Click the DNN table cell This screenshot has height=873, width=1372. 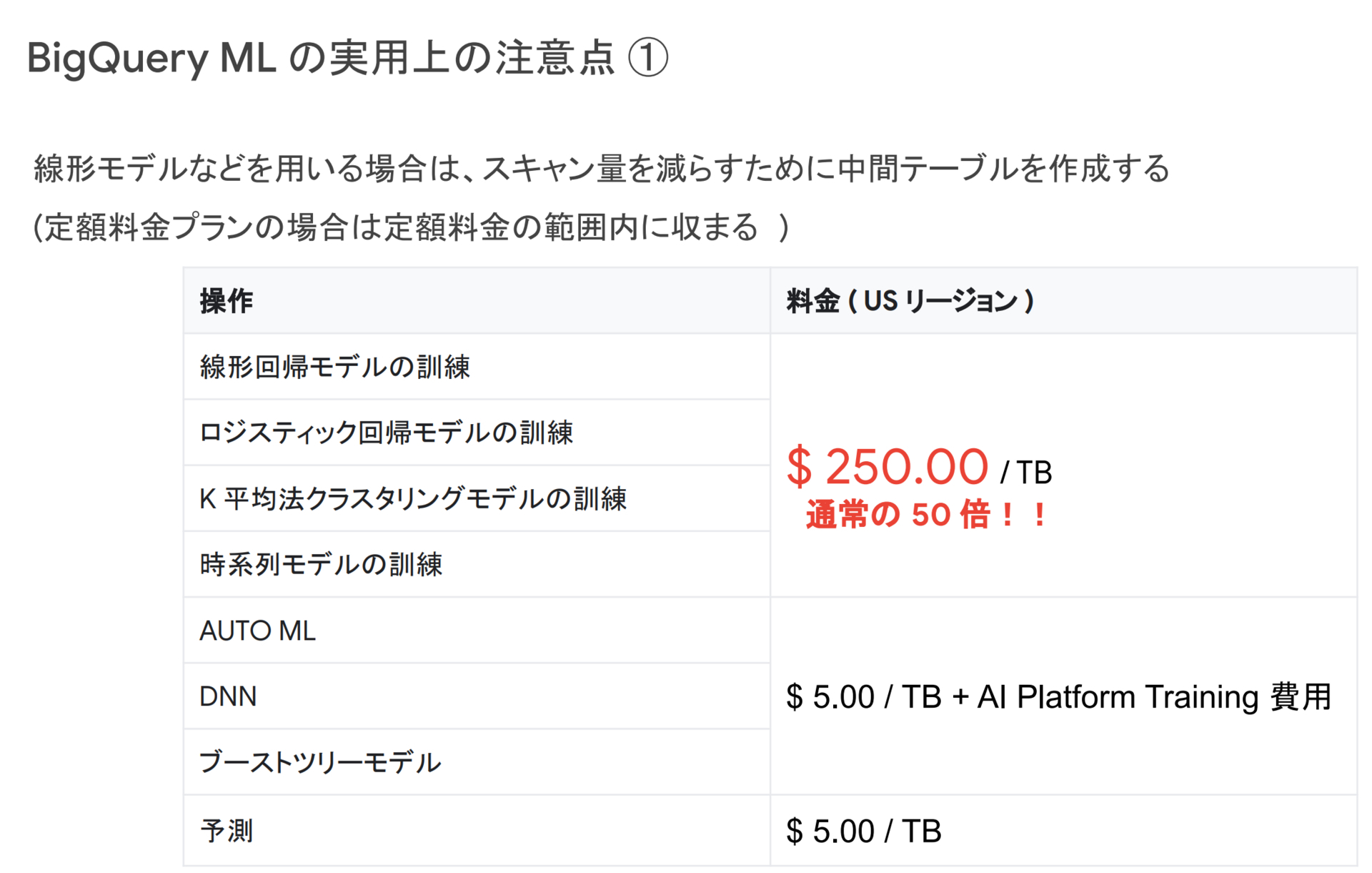pos(477,696)
